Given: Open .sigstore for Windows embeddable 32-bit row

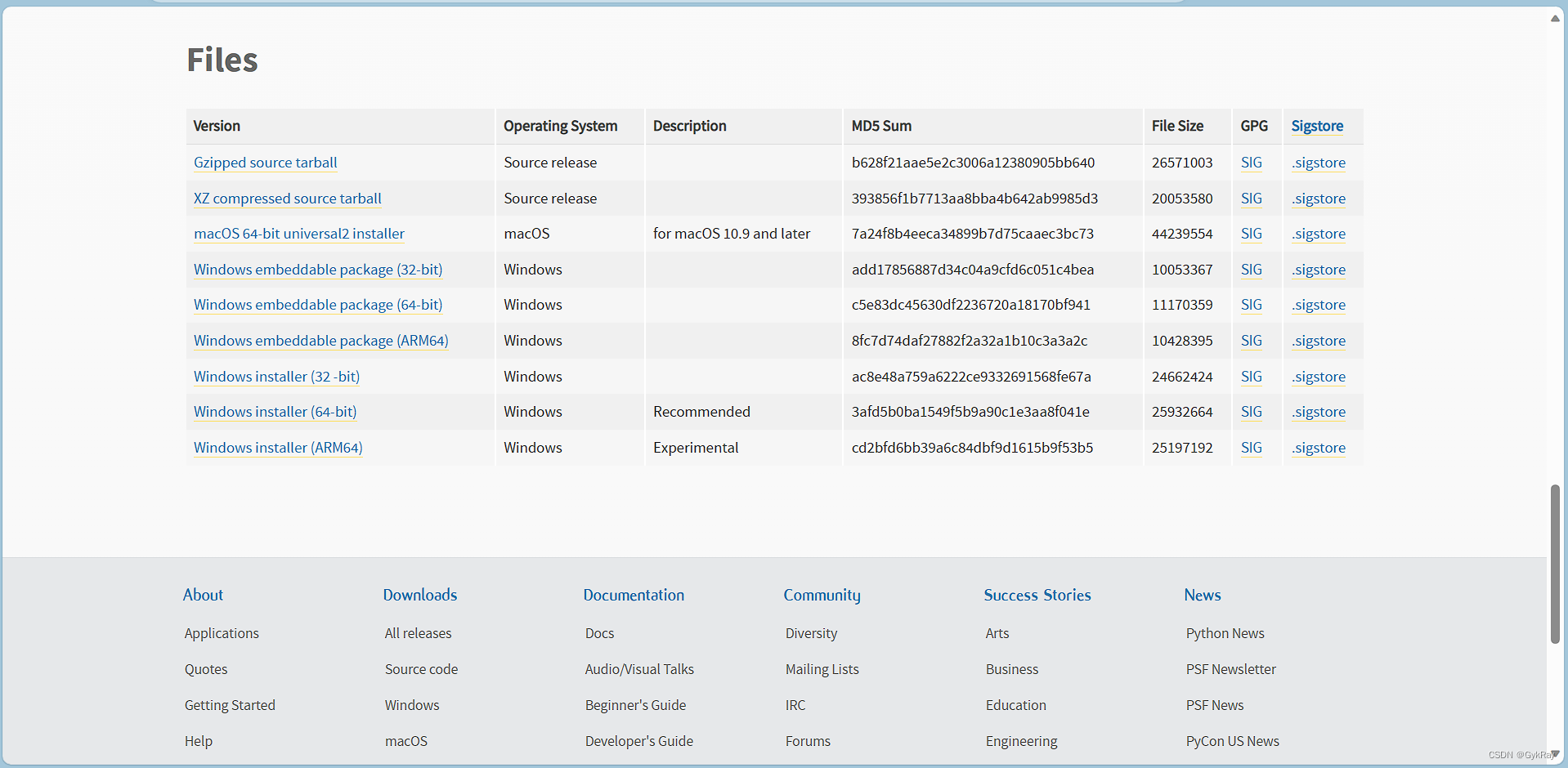Looking at the screenshot, I should click(1319, 270).
